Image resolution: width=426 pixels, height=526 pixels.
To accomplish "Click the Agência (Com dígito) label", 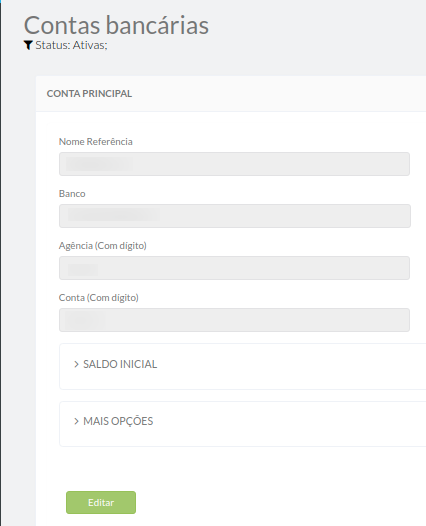I will [x=103, y=246].
